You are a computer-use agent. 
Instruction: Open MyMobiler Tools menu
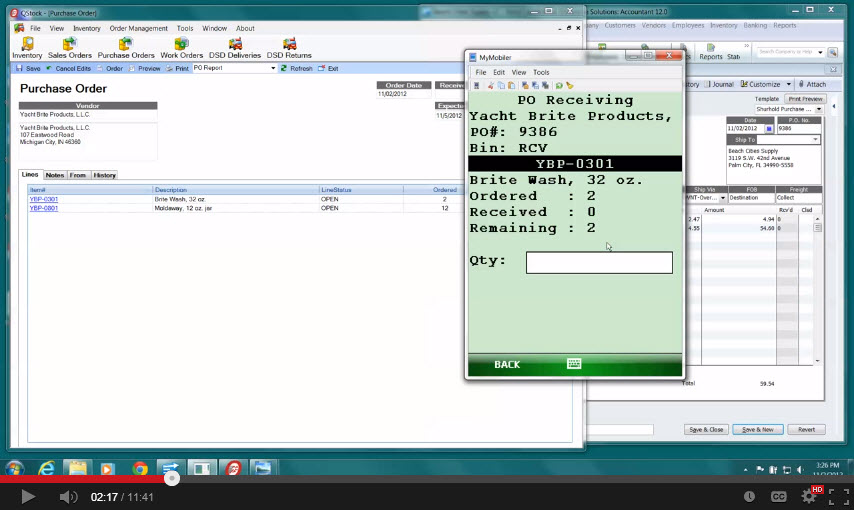[541, 72]
